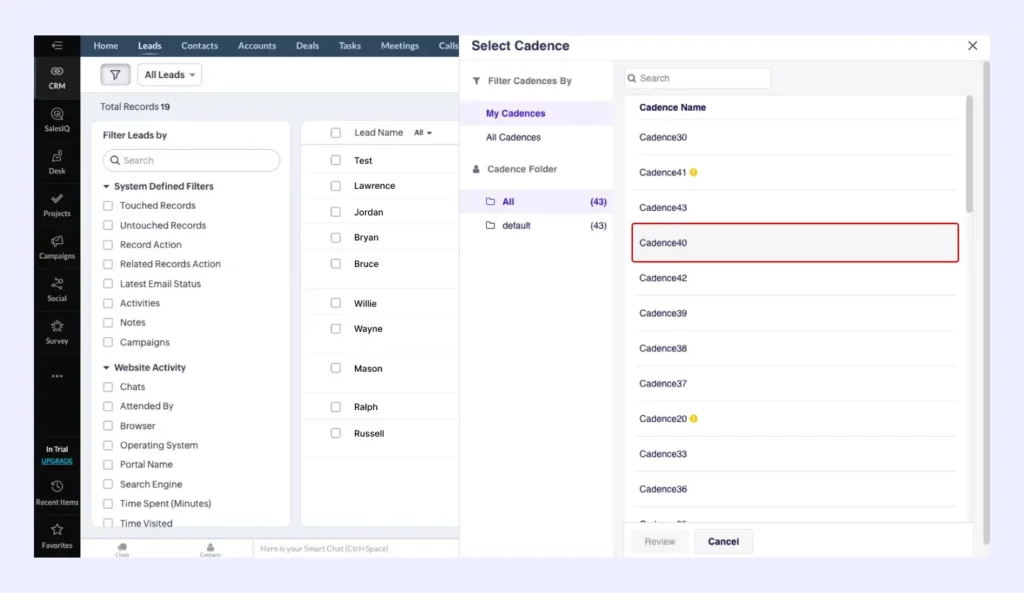This screenshot has height=593, width=1024.
Task: Go to the Home tab
Action: pos(106,46)
